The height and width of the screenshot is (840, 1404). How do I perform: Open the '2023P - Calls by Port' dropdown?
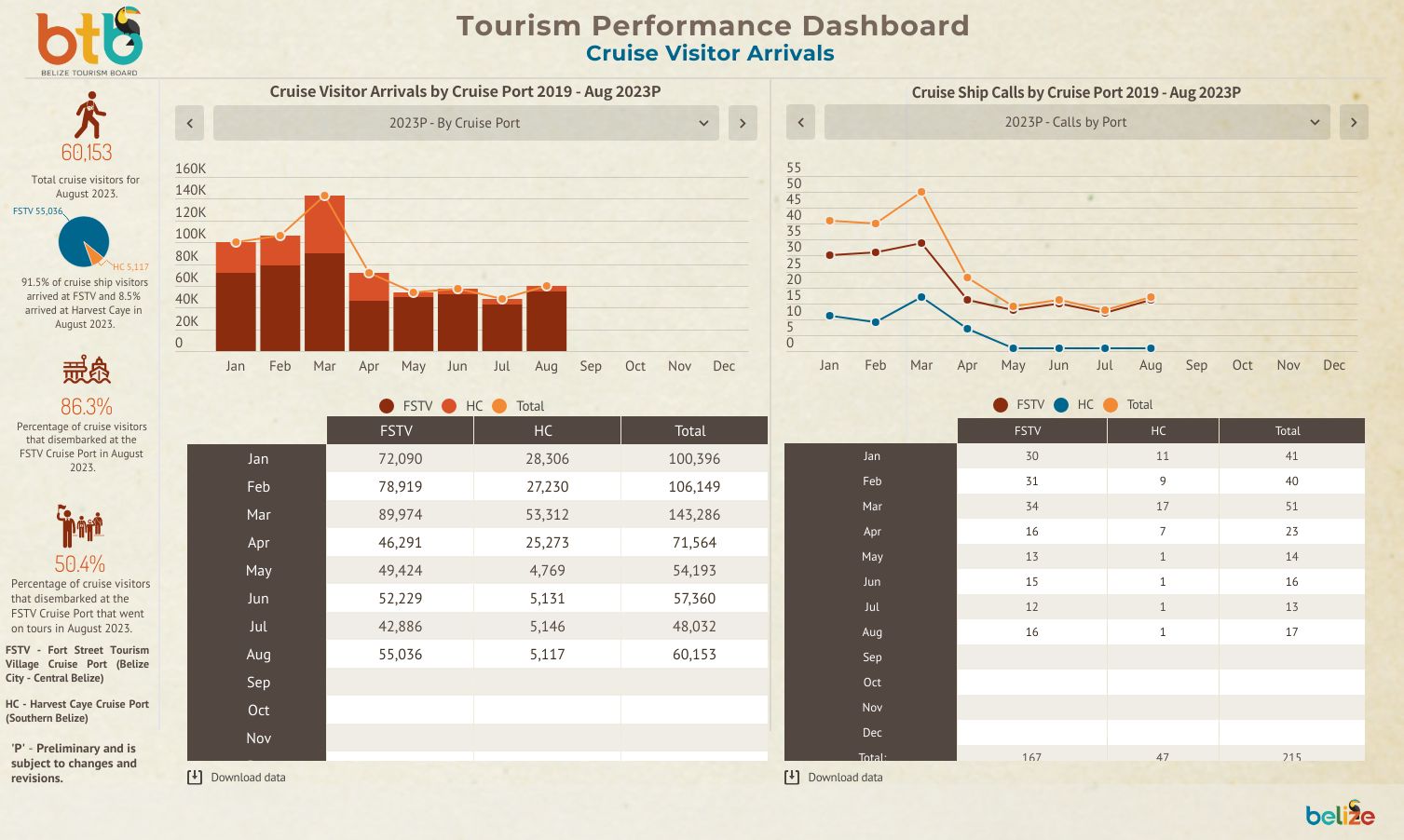click(1076, 122)
